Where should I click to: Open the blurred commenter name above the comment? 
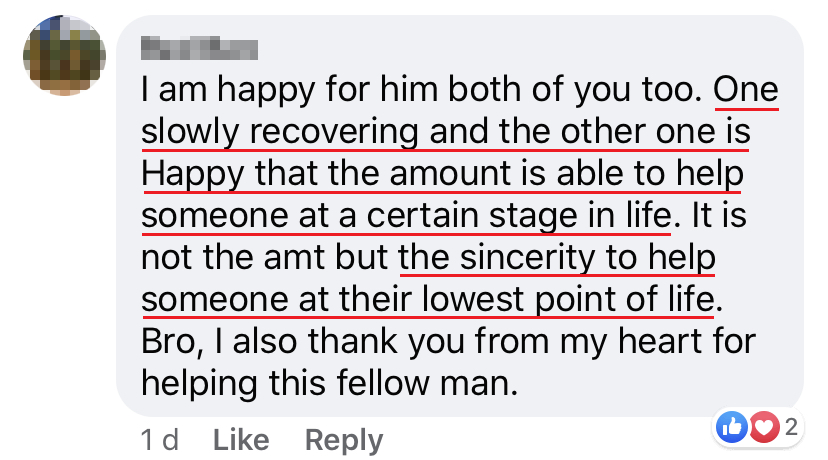pyautogui.click(x=200, y=47)
